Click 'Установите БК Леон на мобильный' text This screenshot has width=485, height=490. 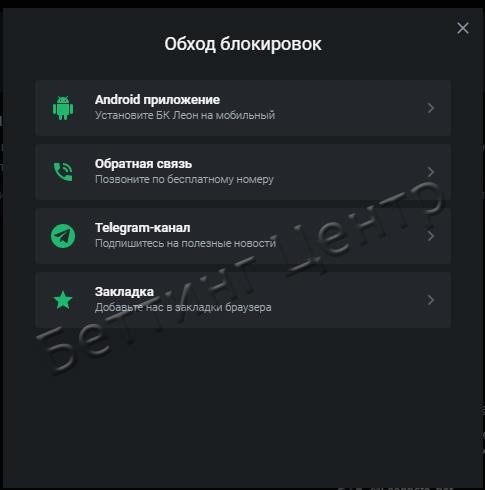(185, 115)
